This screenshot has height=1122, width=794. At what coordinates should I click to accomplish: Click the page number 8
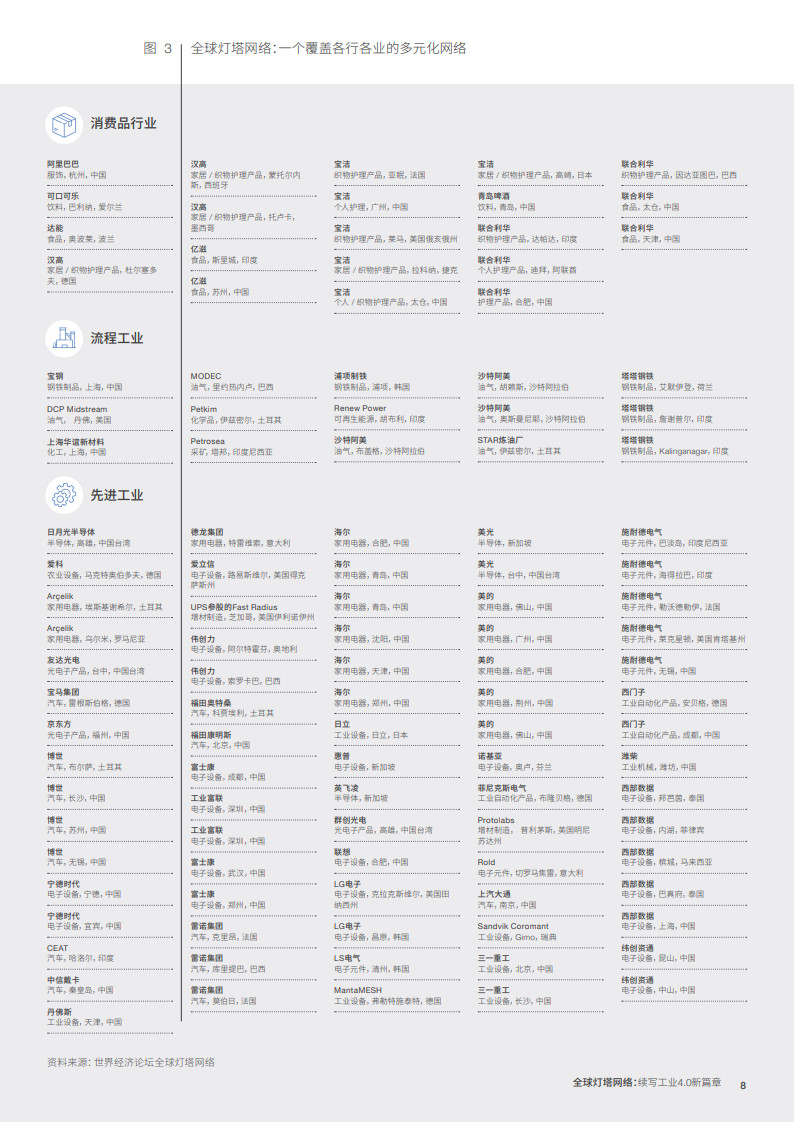[742, 1085]
